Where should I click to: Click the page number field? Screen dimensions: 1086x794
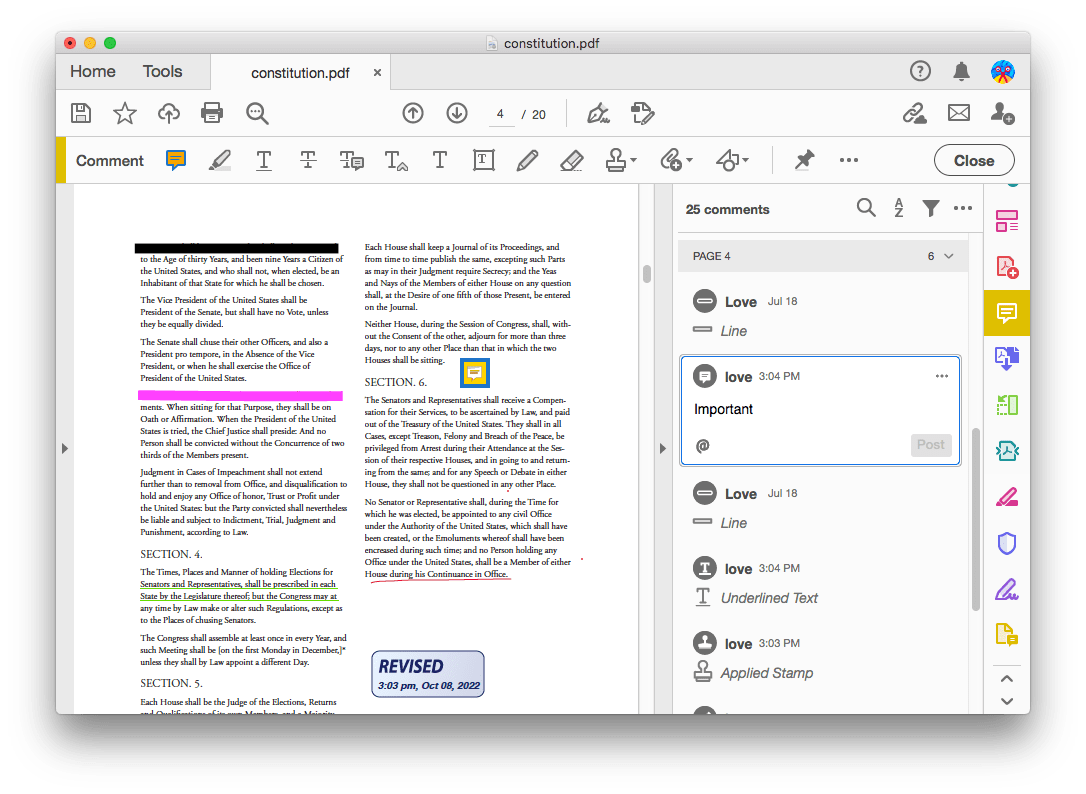[500, 114]
